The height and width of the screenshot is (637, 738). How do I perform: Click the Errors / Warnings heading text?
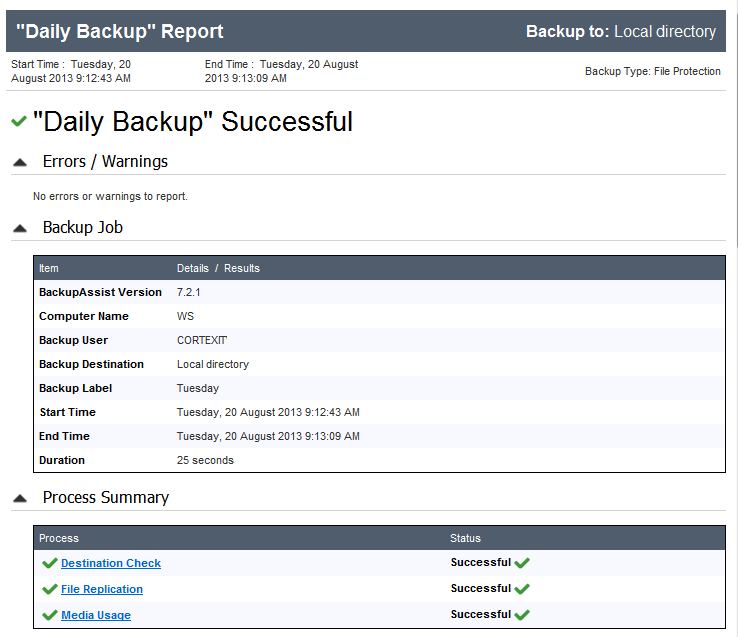105,161
